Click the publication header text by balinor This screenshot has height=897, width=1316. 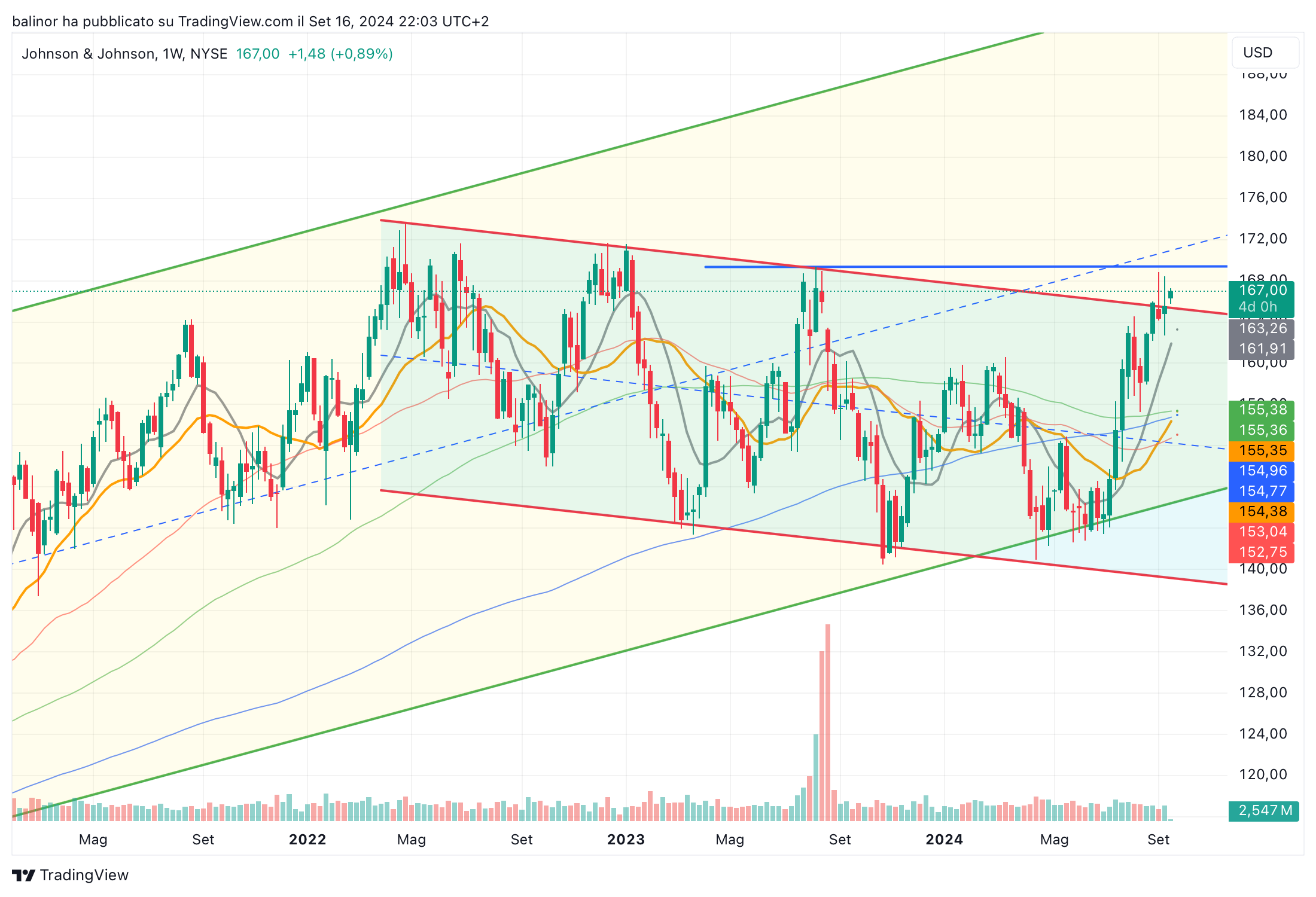tap(251, 22)
